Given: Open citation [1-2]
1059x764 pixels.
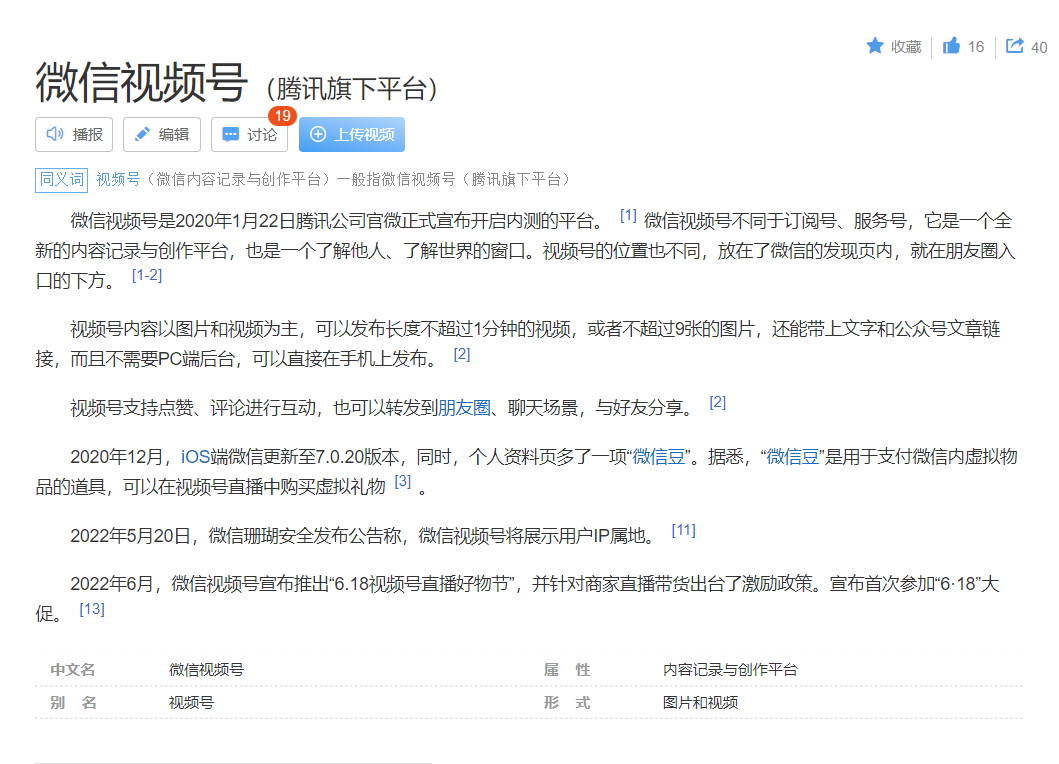Looking at the screenshot, I should [x=147, y=275].
